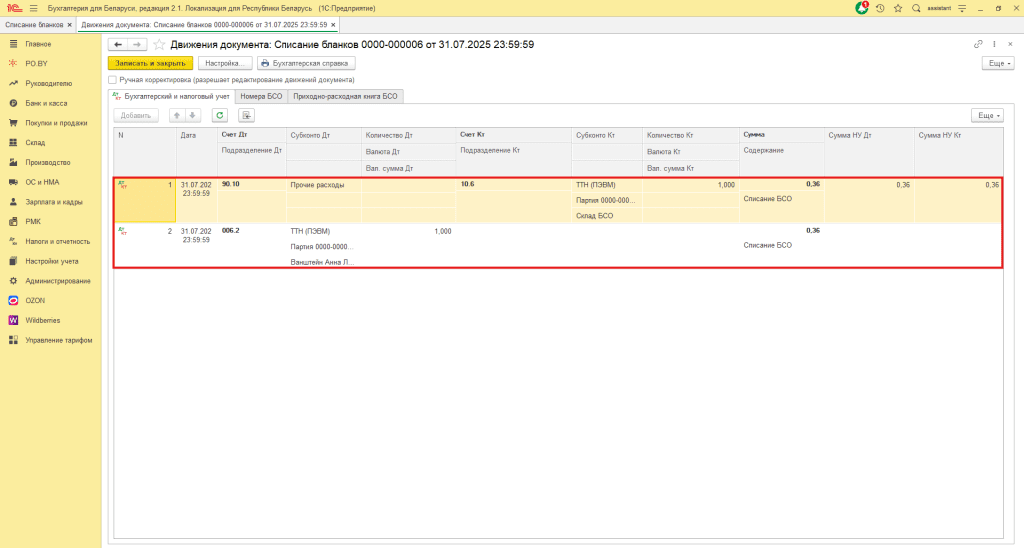Viewport: 1024px width, 548px height.
Task: Click the favorites star in title bar
Action: click(898, 8)
